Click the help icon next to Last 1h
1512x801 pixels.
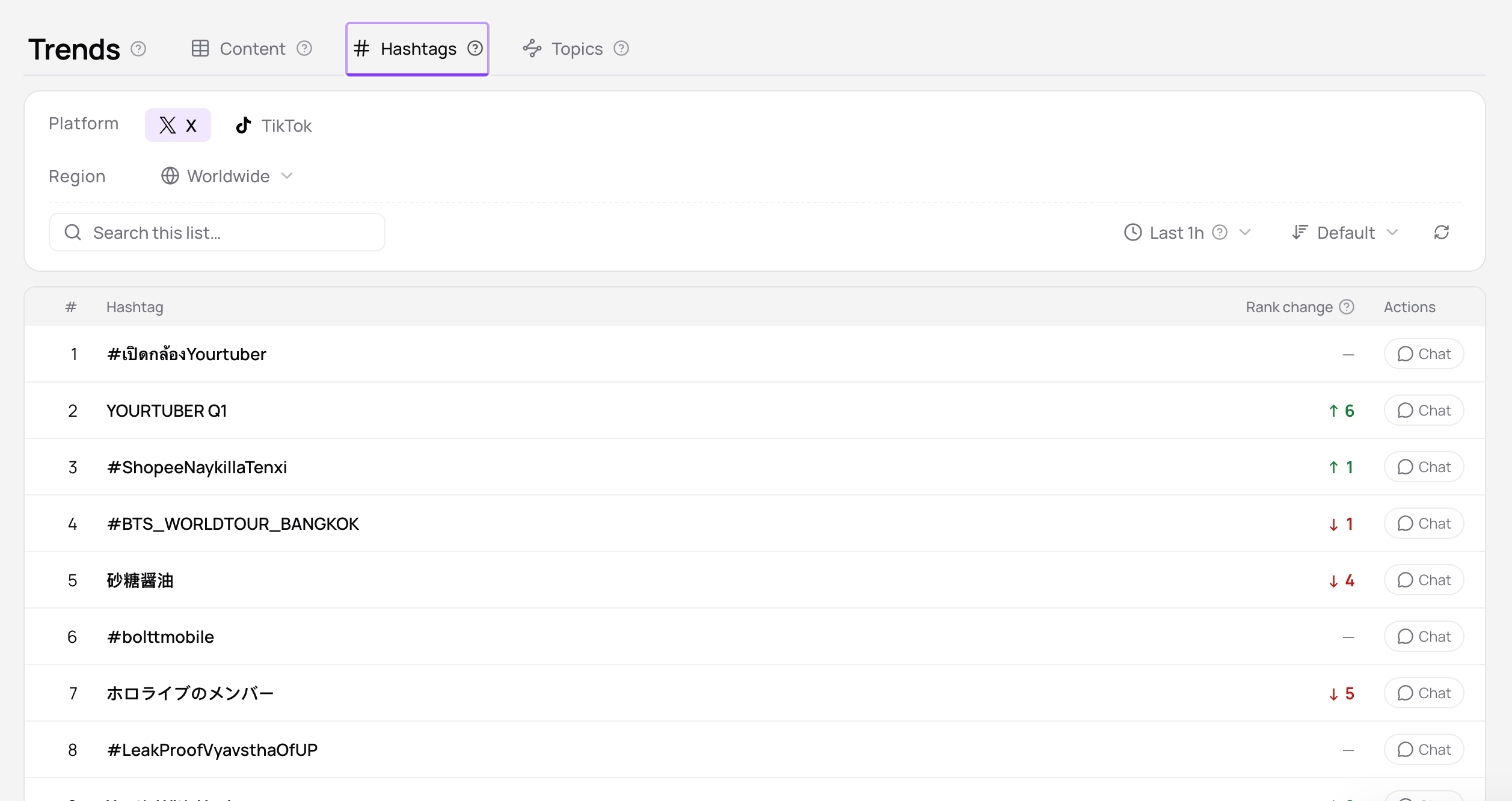[1220, 232]
